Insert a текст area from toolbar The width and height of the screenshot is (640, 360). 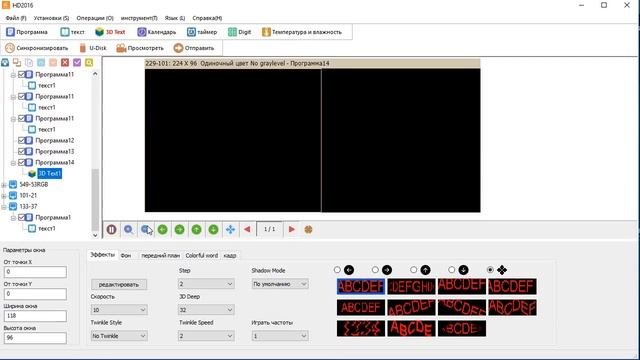pos(72,32)
